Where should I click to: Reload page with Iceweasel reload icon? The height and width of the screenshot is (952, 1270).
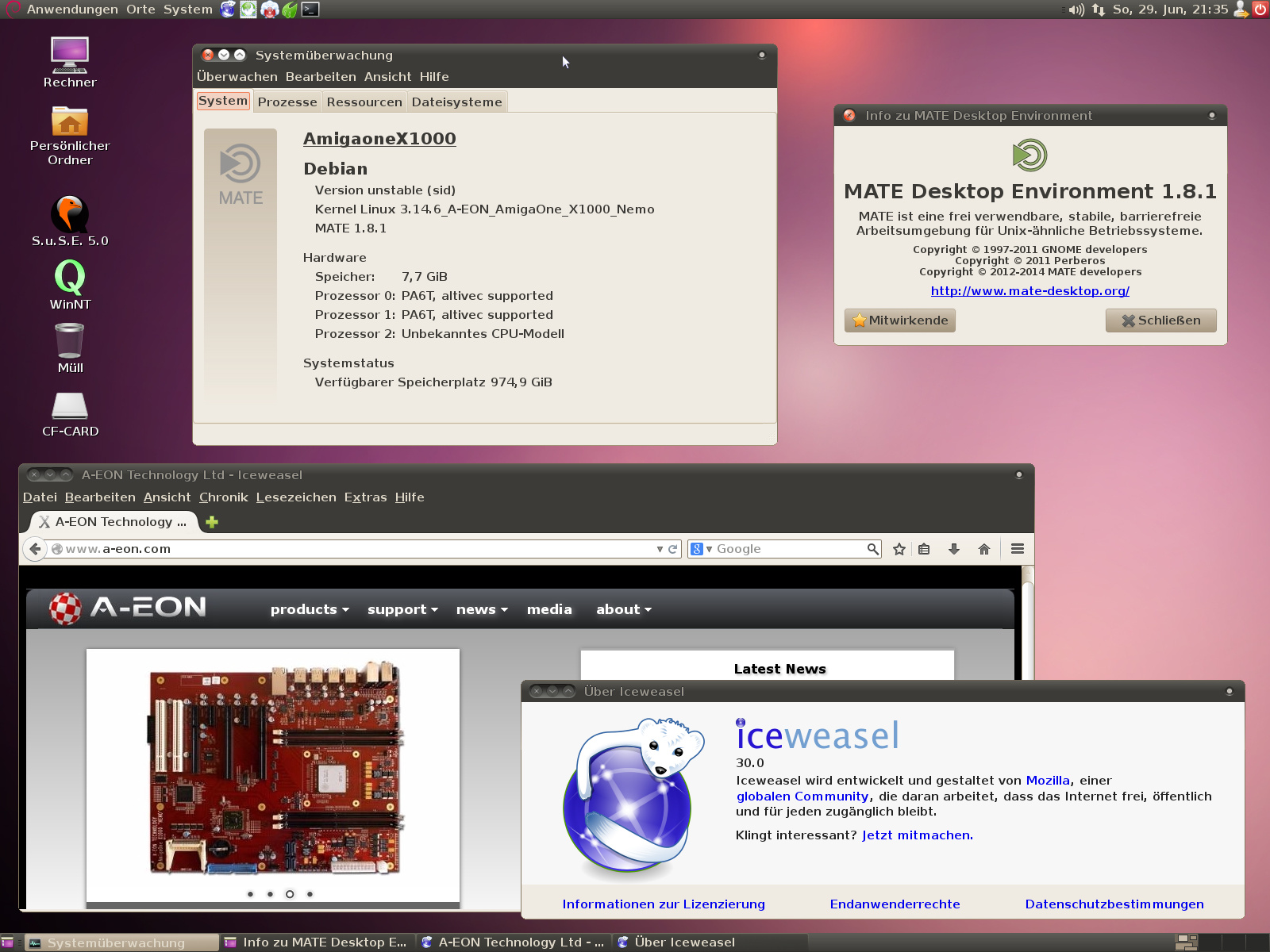(x=673, y=549)
